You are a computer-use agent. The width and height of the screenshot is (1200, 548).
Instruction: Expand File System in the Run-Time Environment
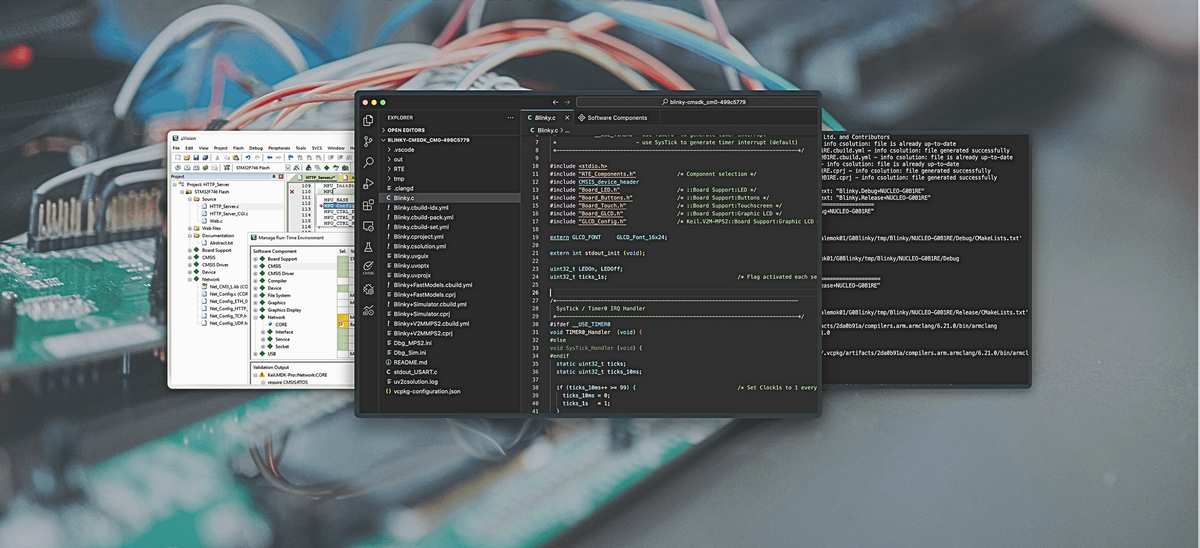click(256, 296)
